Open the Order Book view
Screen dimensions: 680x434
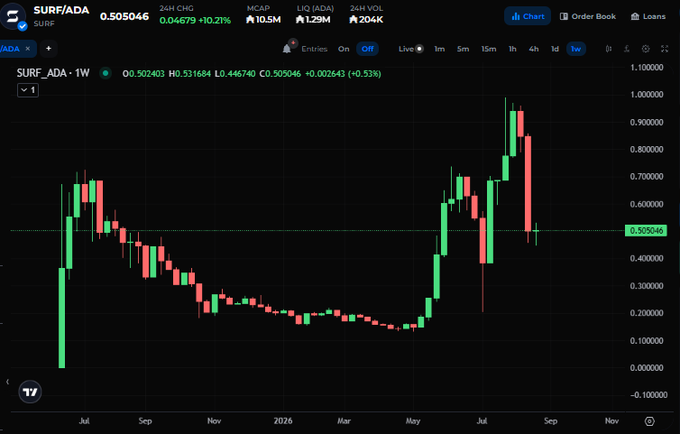coord(588,16)
